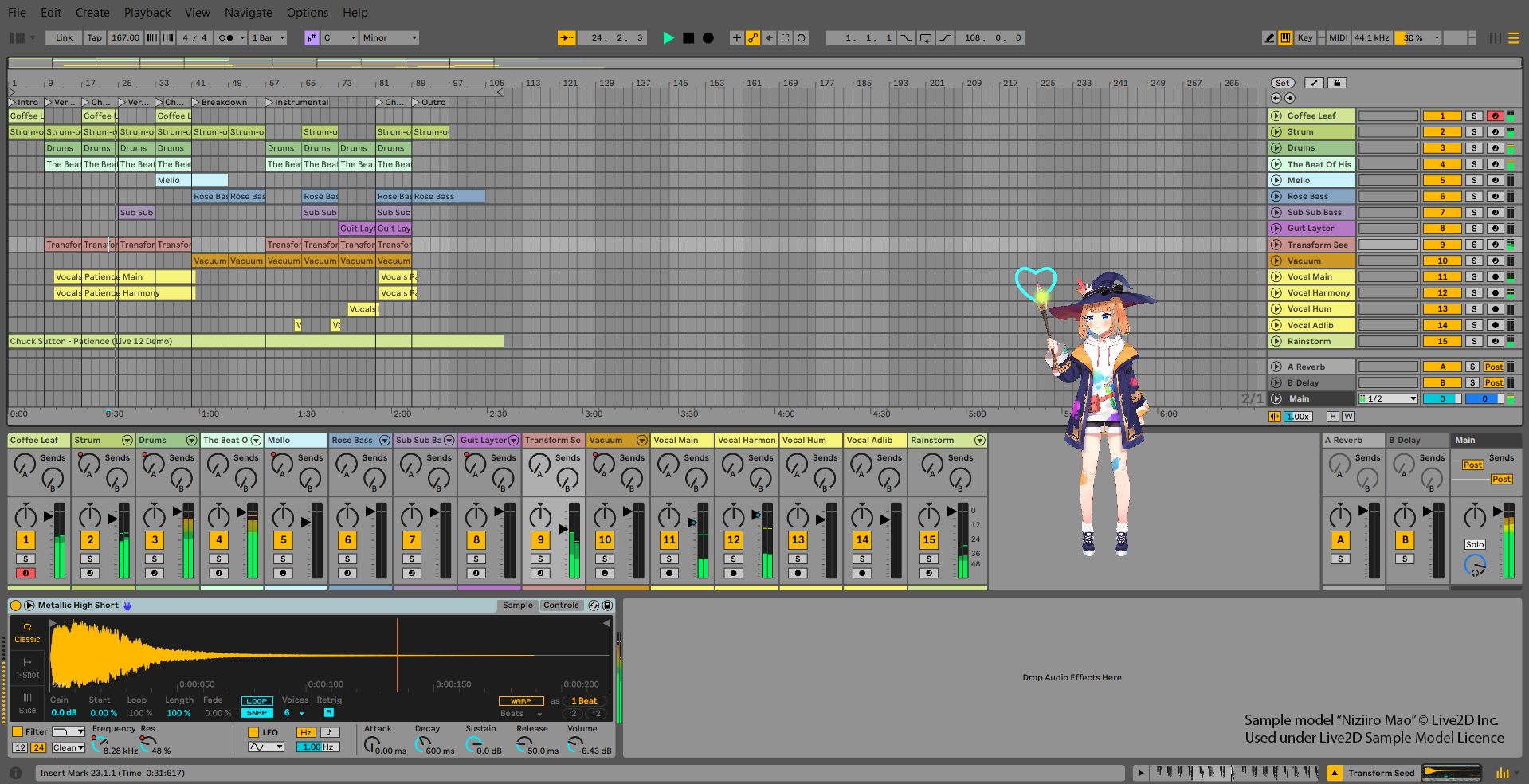
Task: Toggle the Filter on/off switch in Simpler
Action: tap(18, 731)
